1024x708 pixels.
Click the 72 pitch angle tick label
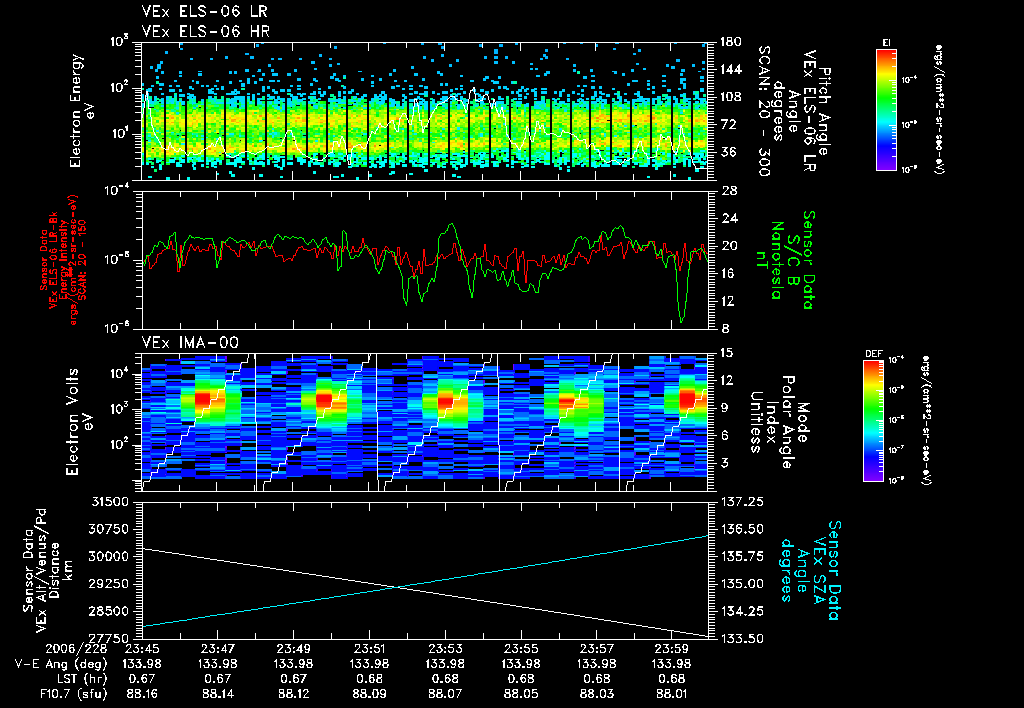click(x=727, y=124)
